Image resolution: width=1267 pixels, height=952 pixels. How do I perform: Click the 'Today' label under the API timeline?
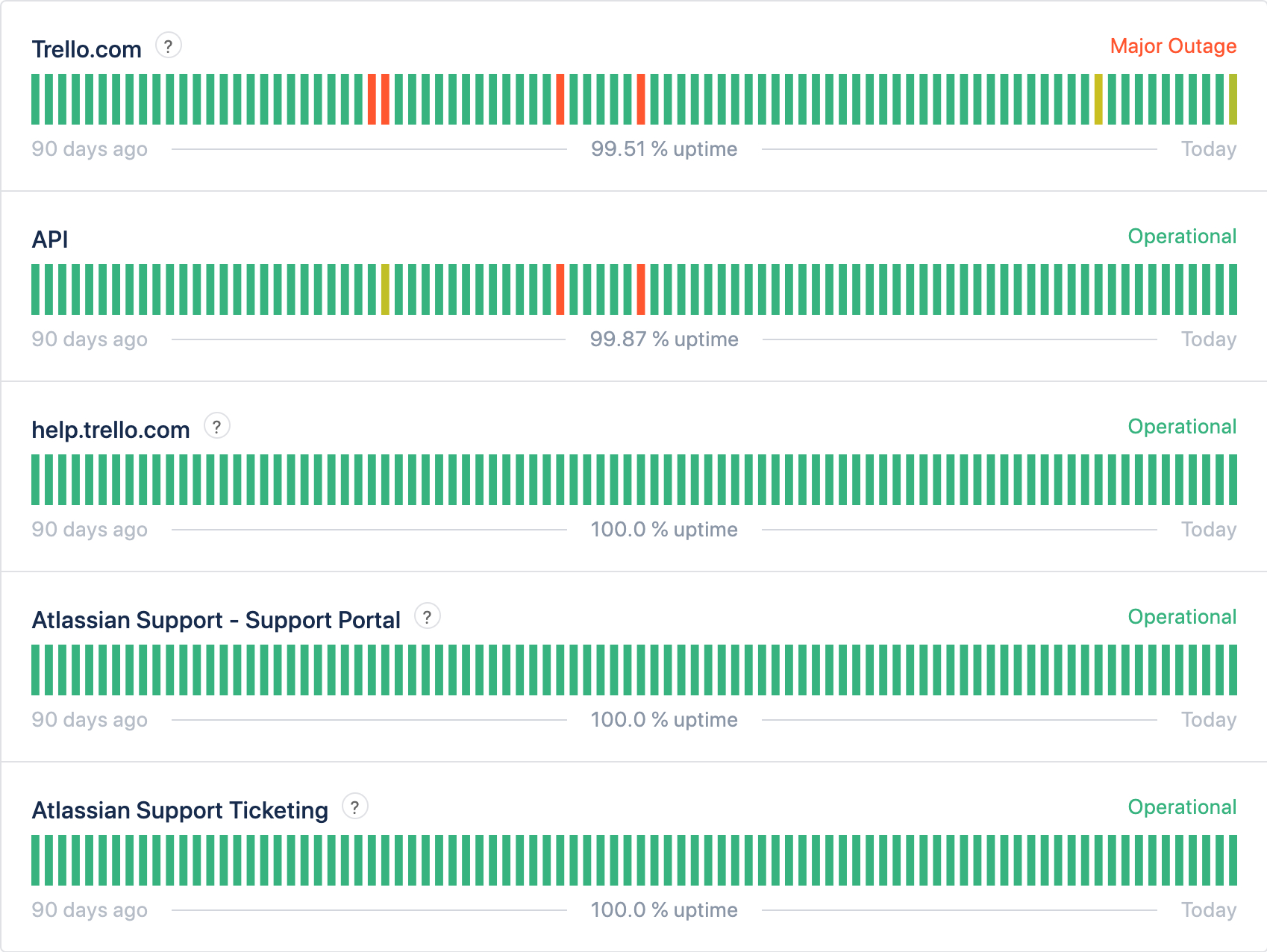click(1209, 339)
